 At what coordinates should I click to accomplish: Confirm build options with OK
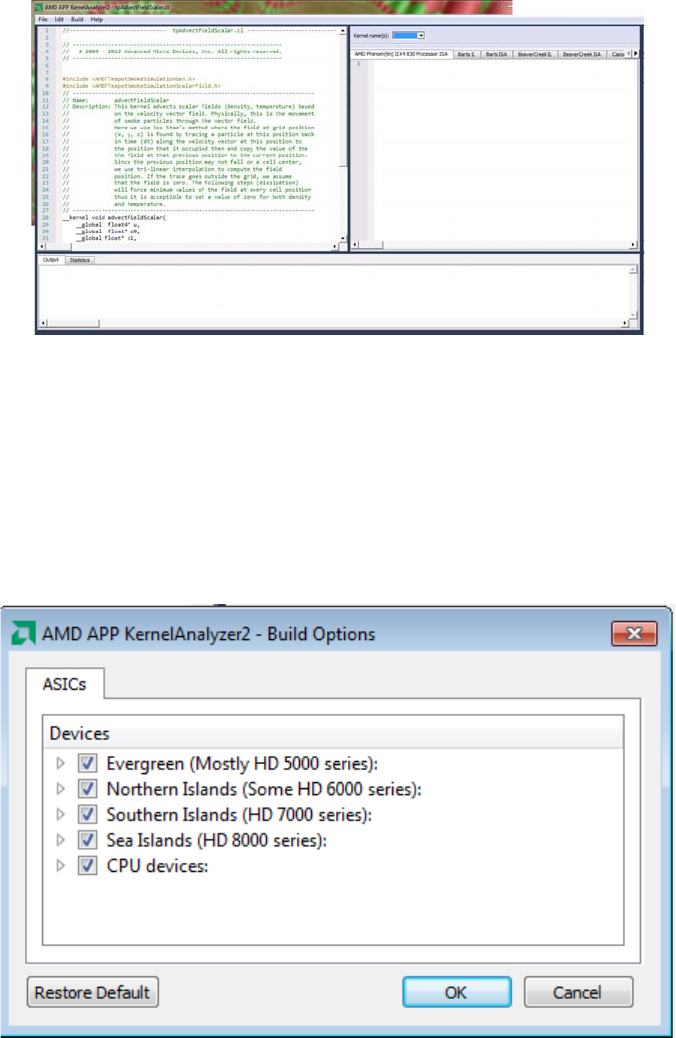pos(456,992)
